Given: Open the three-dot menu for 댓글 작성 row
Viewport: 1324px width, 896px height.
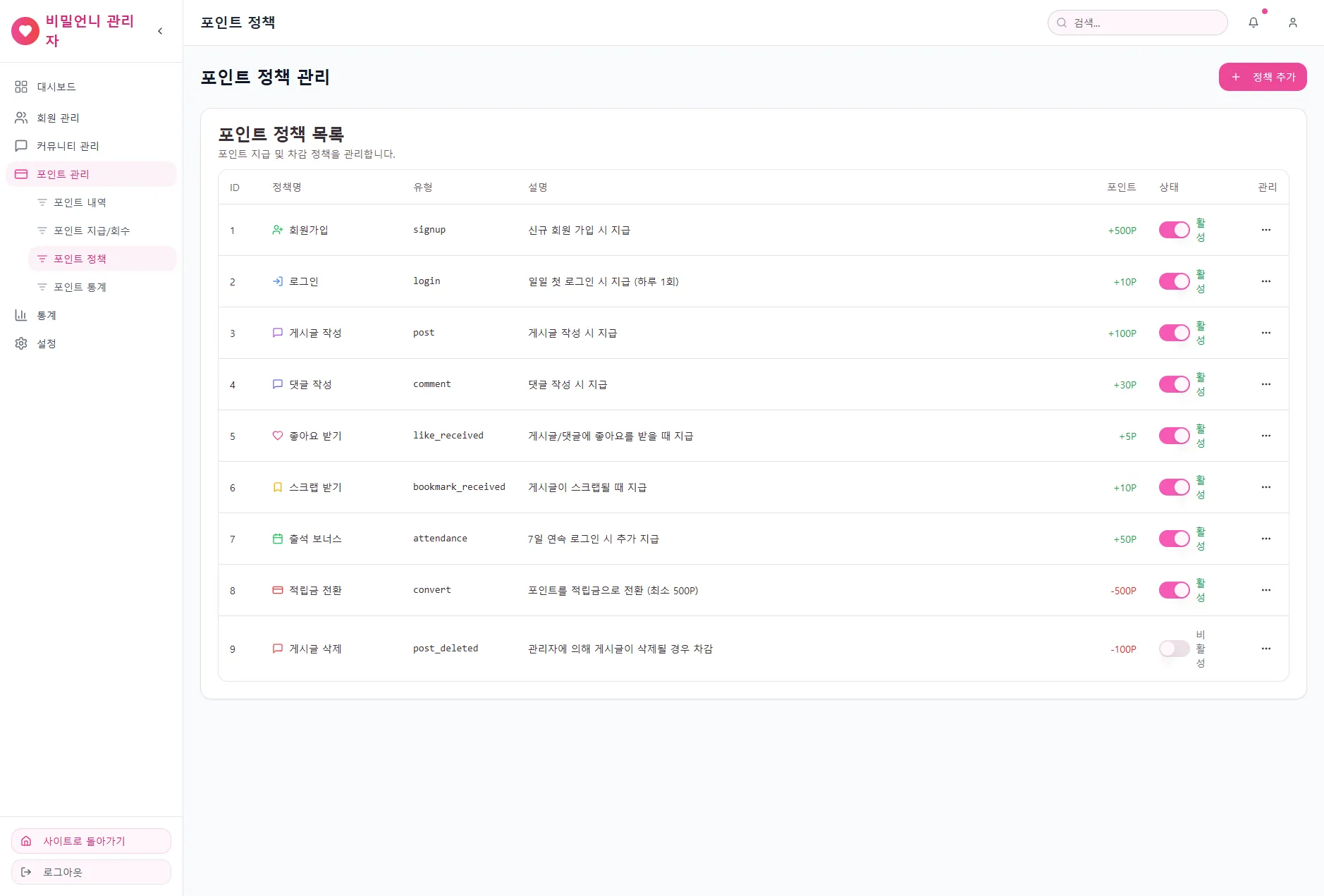Looking at the screenshot, I should tap(1266, 384).
